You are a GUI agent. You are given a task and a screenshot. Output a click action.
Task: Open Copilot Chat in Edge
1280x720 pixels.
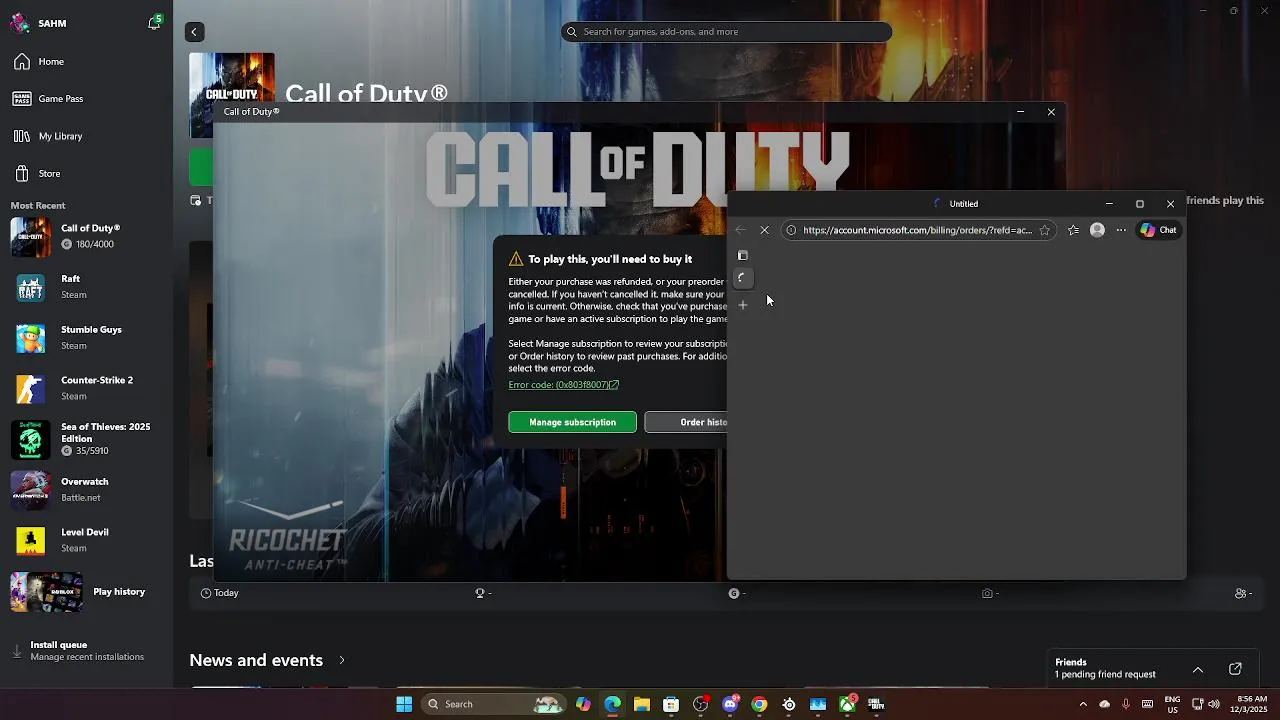click(1159, 230)
